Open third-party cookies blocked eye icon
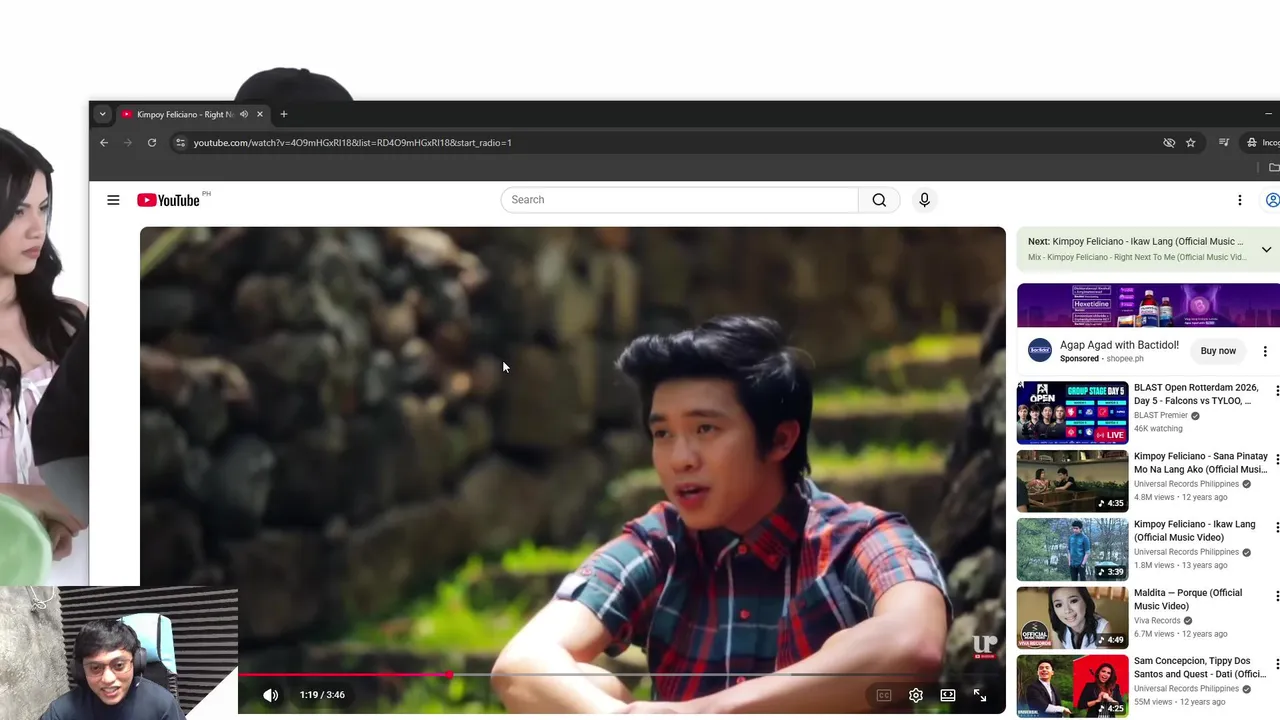Viewport: 1280px width, 720px height. coord(1168,143)
